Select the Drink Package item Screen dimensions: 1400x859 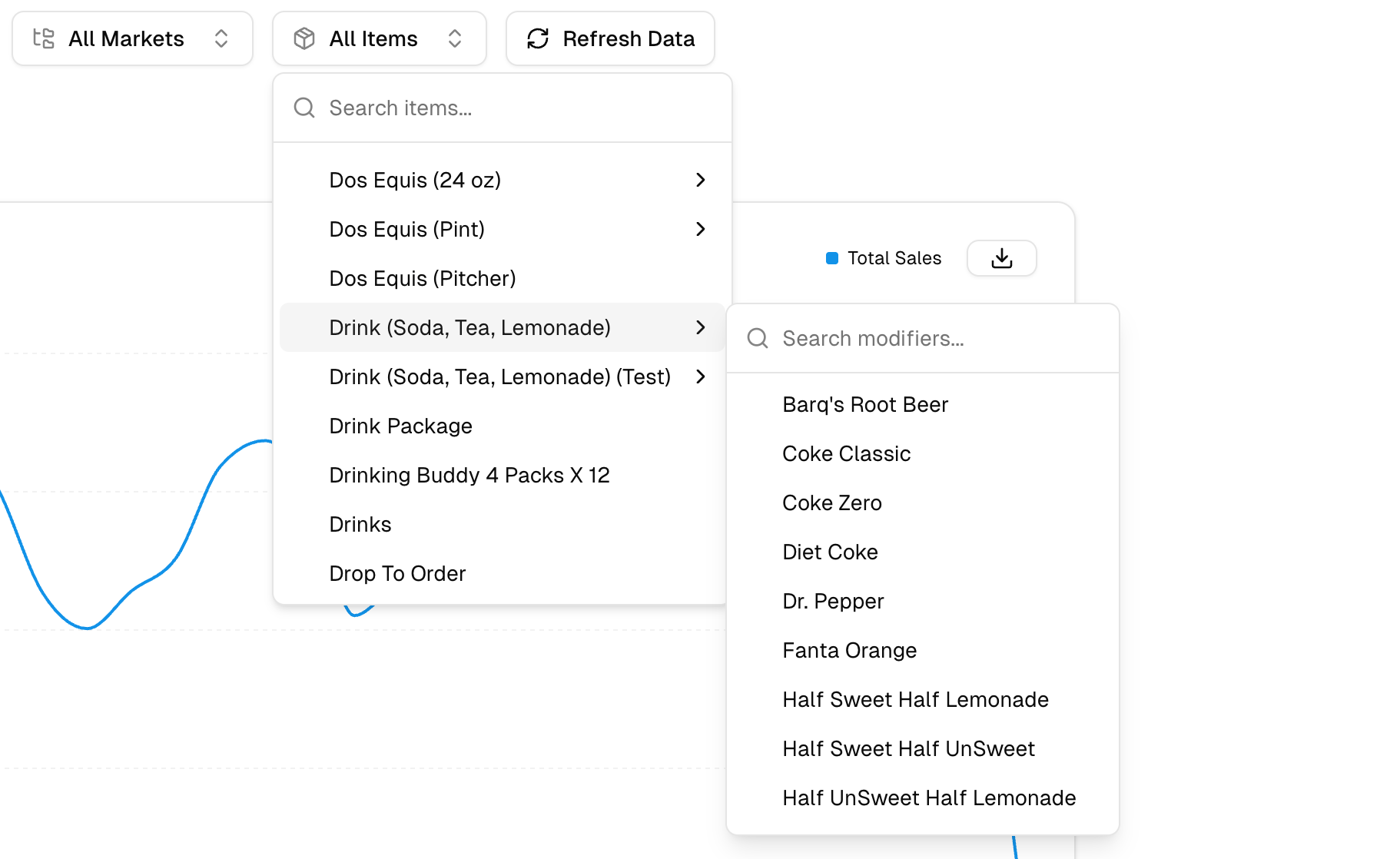click(x=503, y=426)
